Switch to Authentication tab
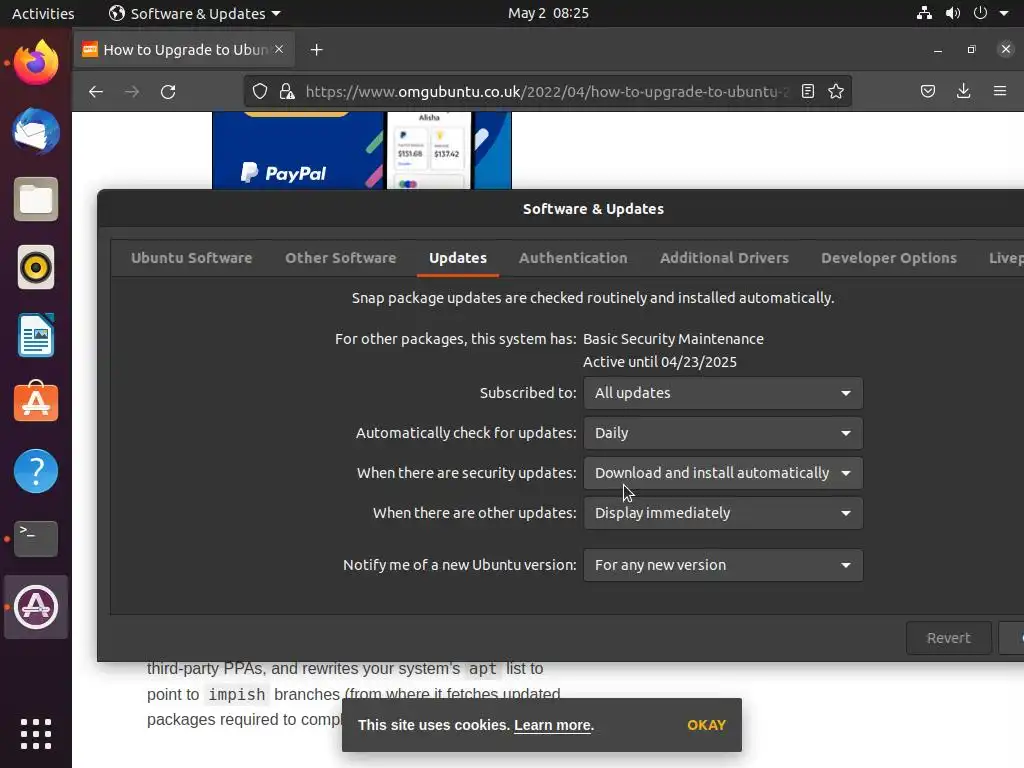Viewport: 1024px width, 768px height. click(x=573, y=258)
